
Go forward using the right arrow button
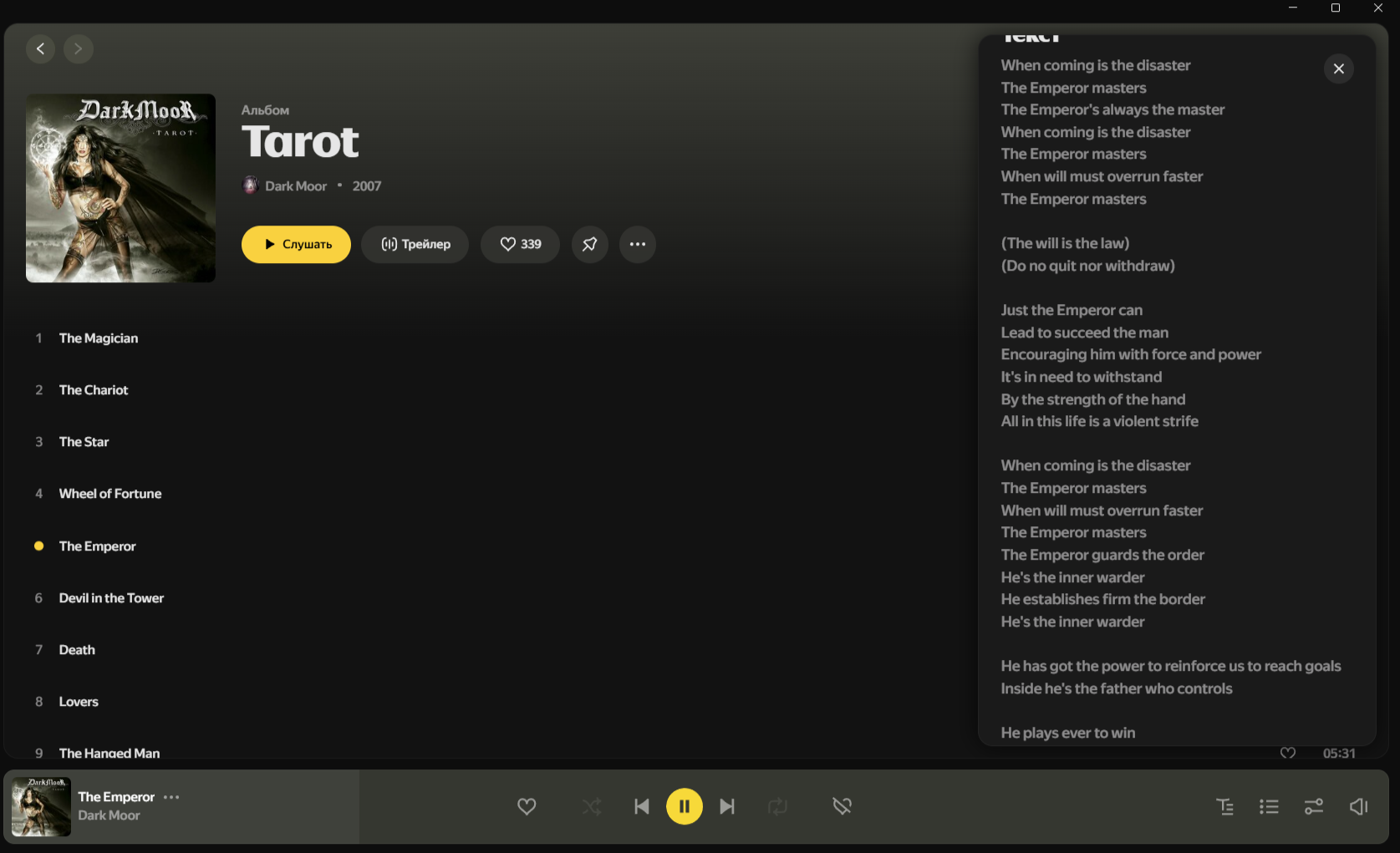tap(79, 48)
